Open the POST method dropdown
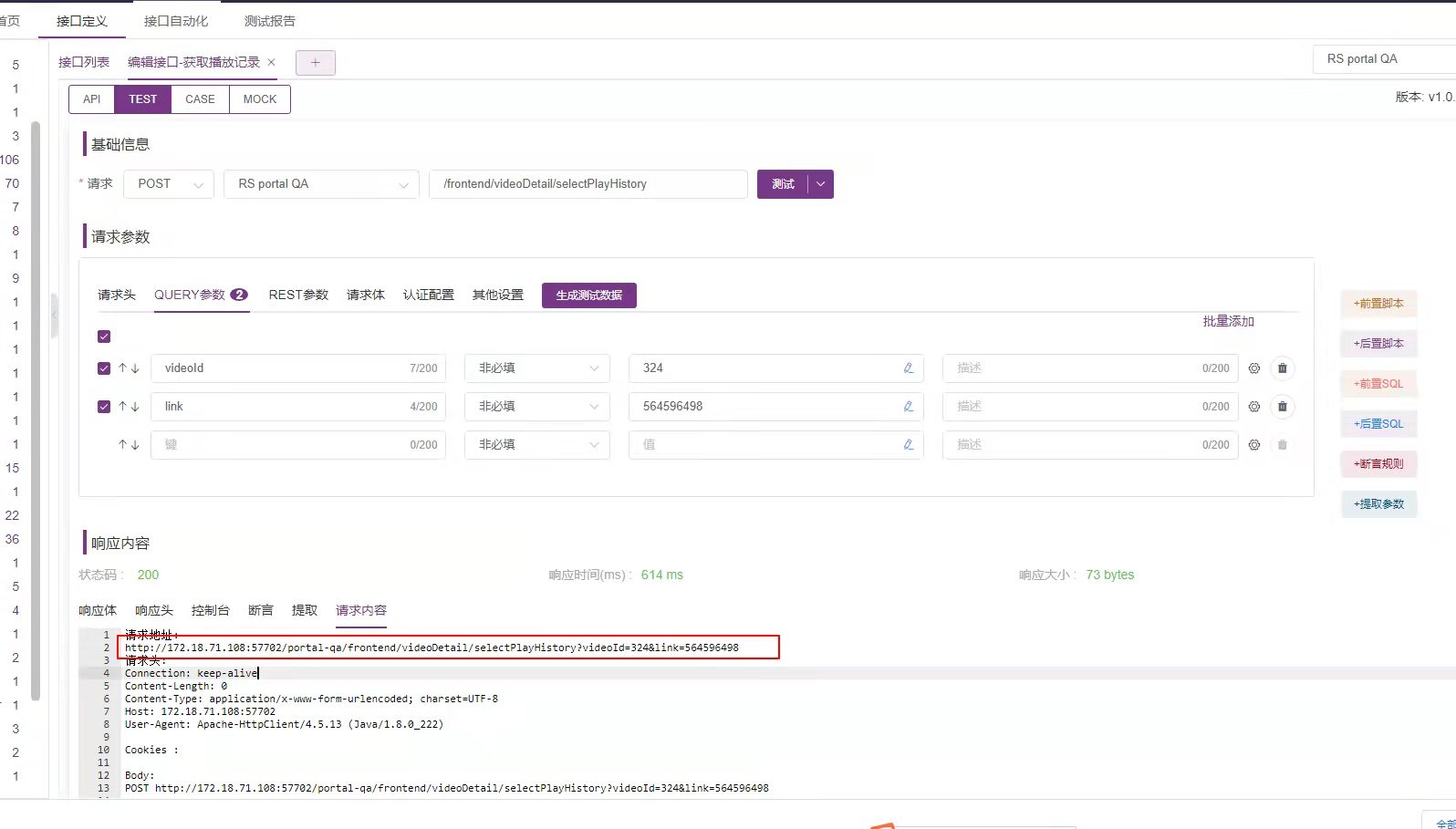The image size is (1456, 829). tap(169, 184)
